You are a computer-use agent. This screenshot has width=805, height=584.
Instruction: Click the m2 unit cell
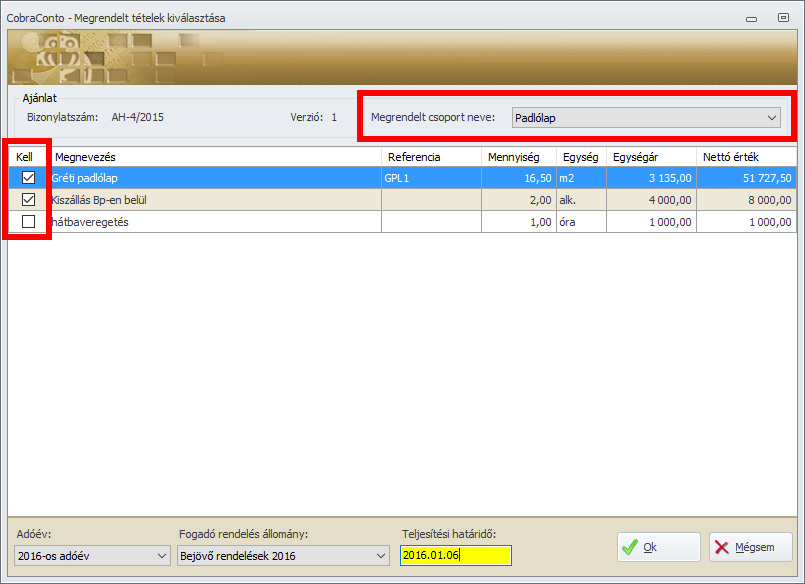pyautogui.click(x=581, y=178)
